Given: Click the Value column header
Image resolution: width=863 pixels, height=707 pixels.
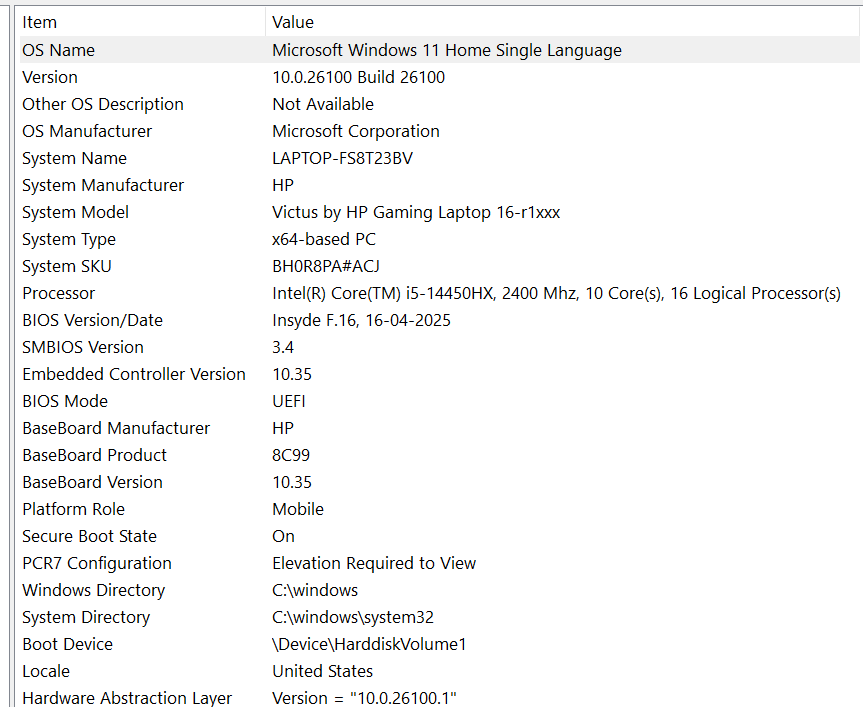Looking at the screenshot, I should 293,22.
